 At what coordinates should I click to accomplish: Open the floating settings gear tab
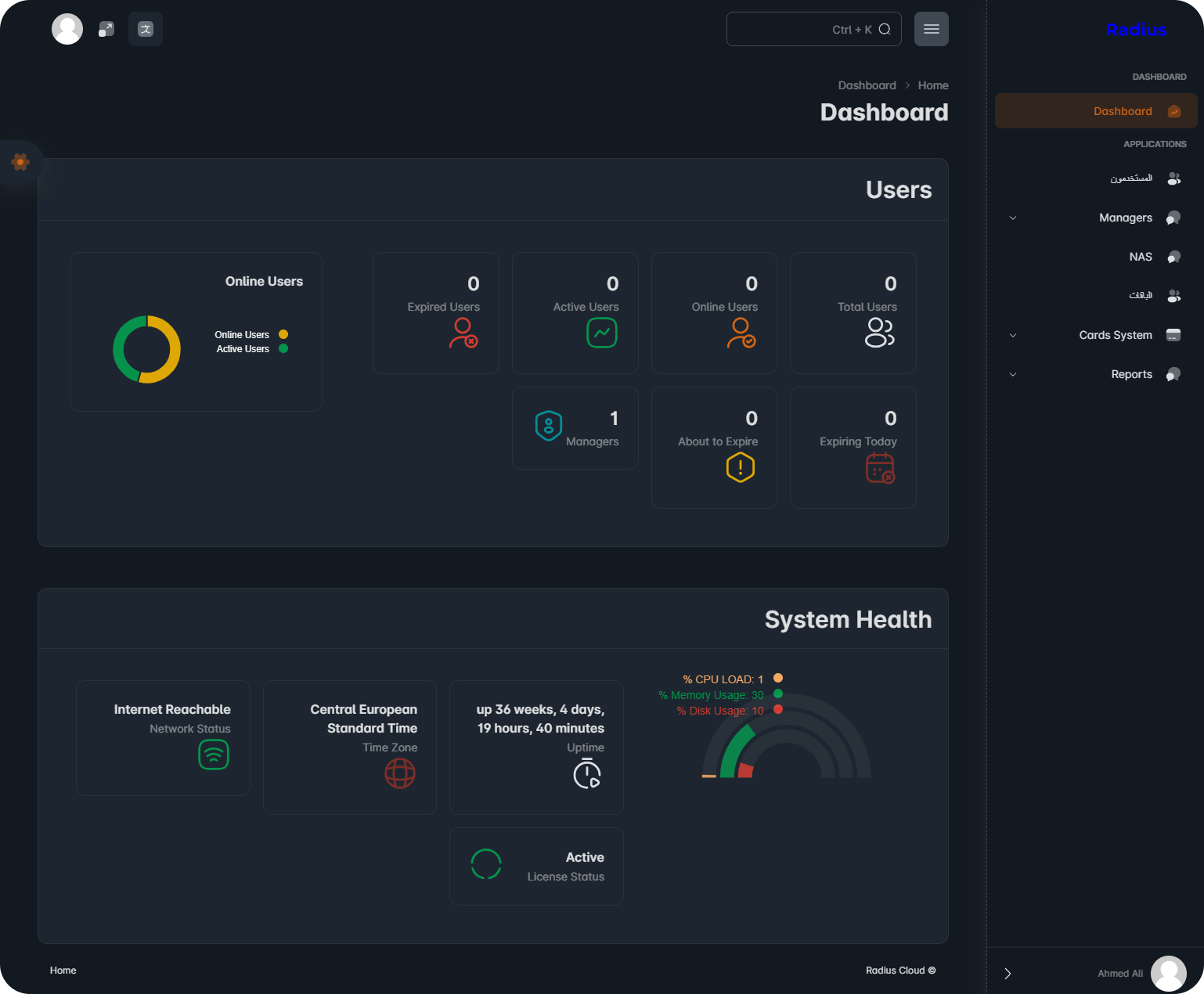click(20, 162)
